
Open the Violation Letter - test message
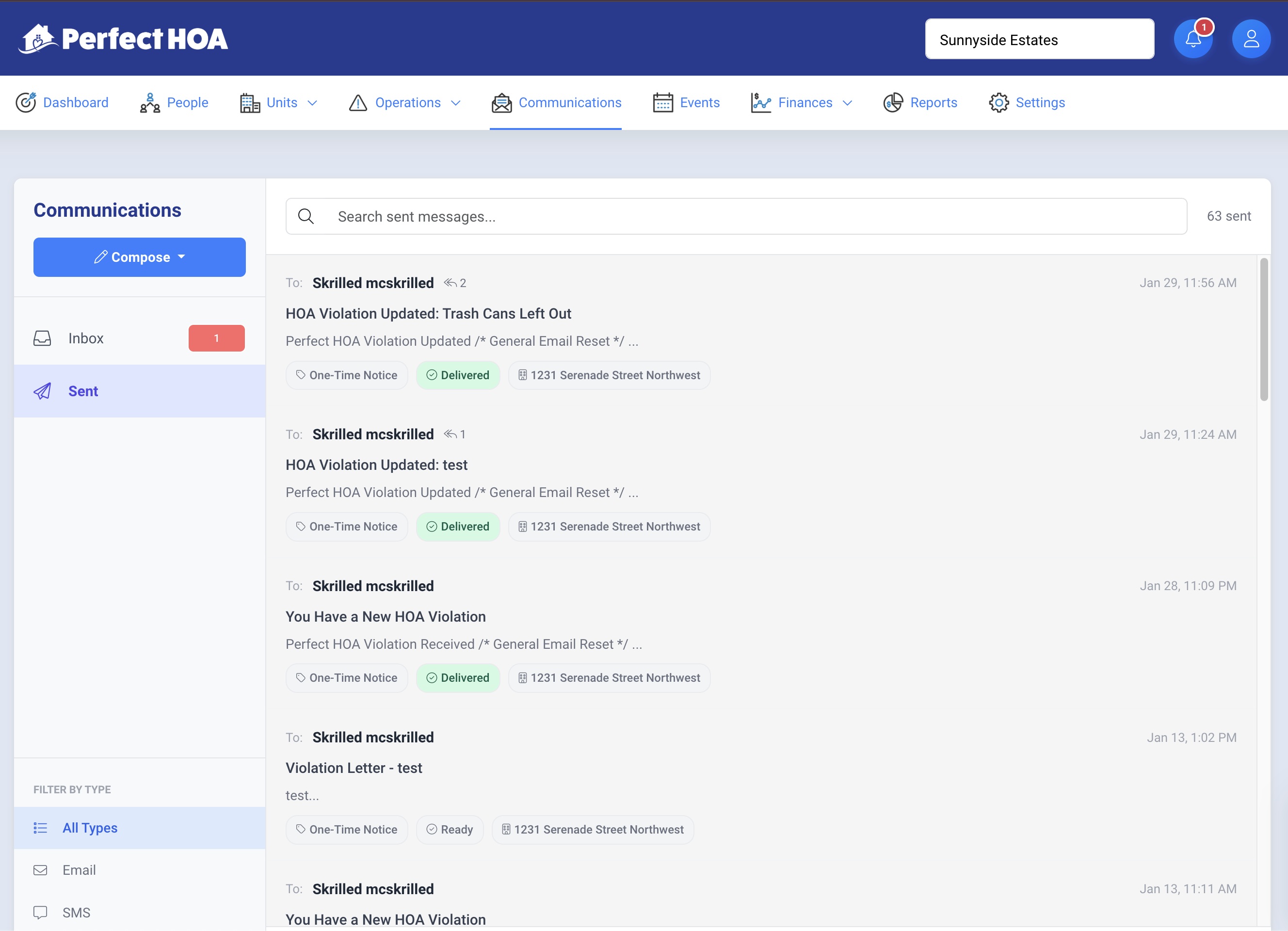coord(354,768)
